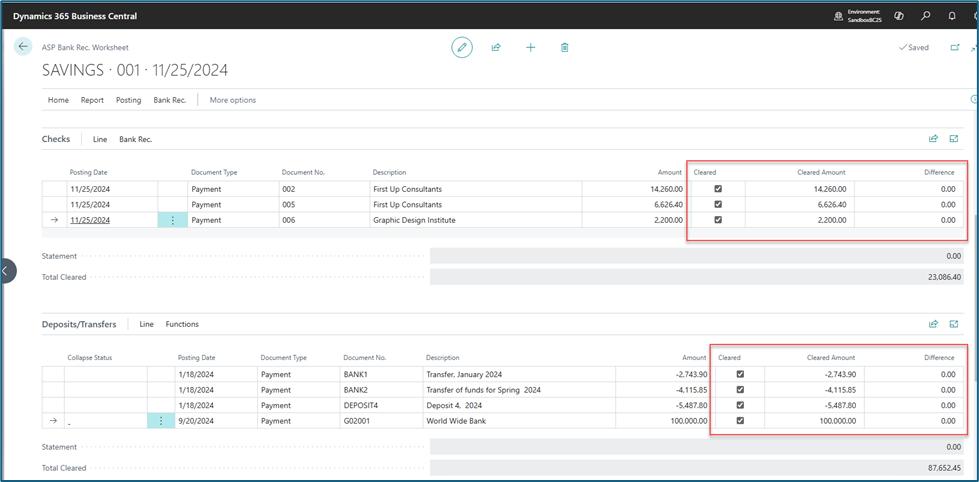Select Graphic Design Institute description cell
Viewport: 979px width, 482px height.
[476, 220]
